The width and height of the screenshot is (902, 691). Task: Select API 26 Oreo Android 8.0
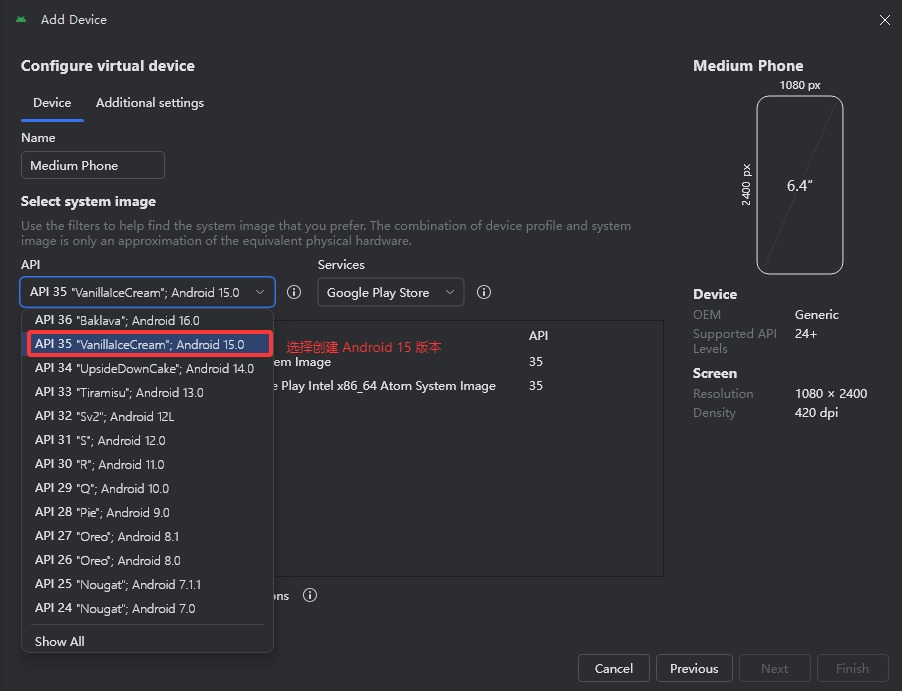click(147, 560)
